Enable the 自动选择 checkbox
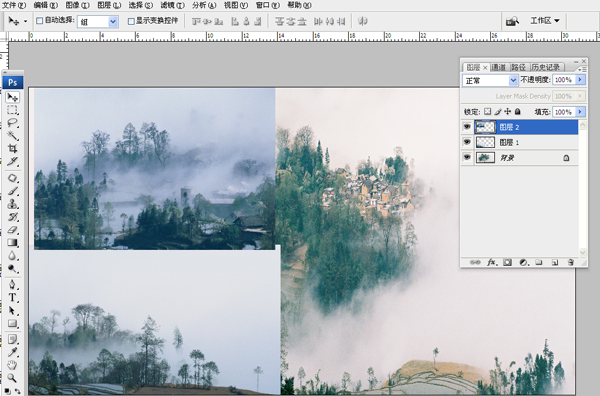The image size is (600, 396). click(x=39, y=21)
